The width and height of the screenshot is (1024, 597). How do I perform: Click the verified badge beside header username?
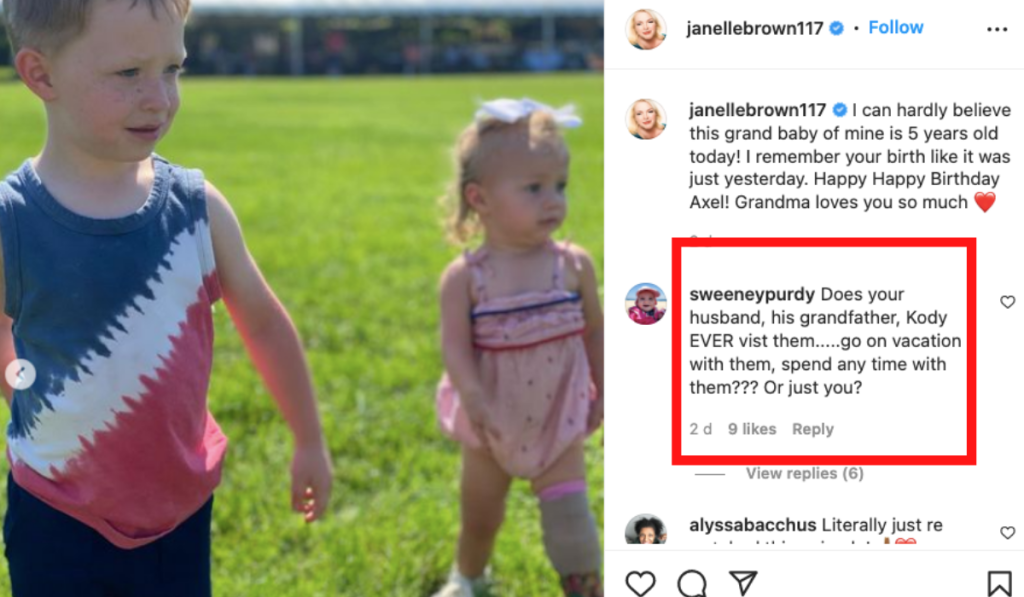pyautogui.click(x=837, y=28)
